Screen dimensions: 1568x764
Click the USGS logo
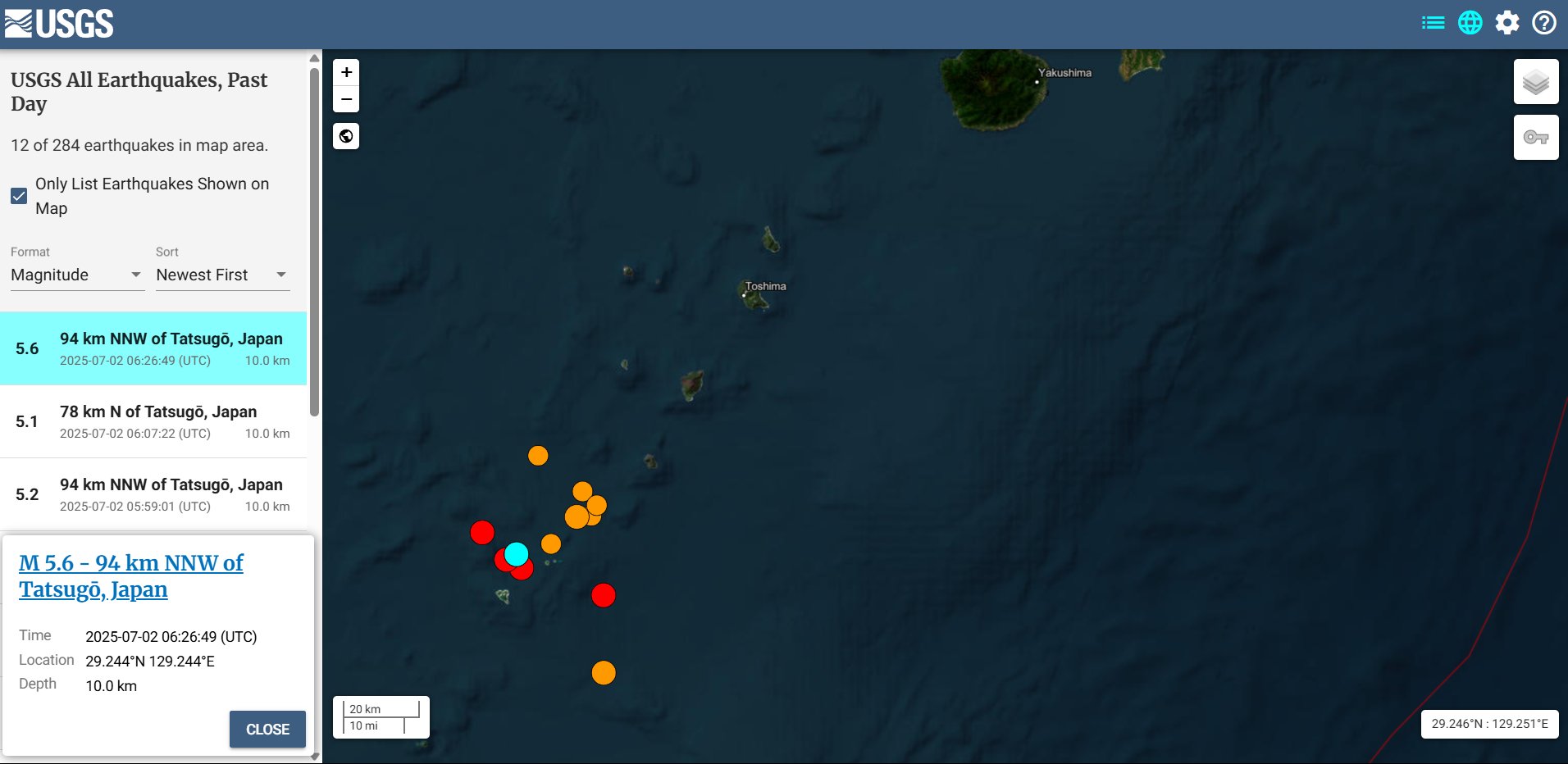tap(58, 24)
